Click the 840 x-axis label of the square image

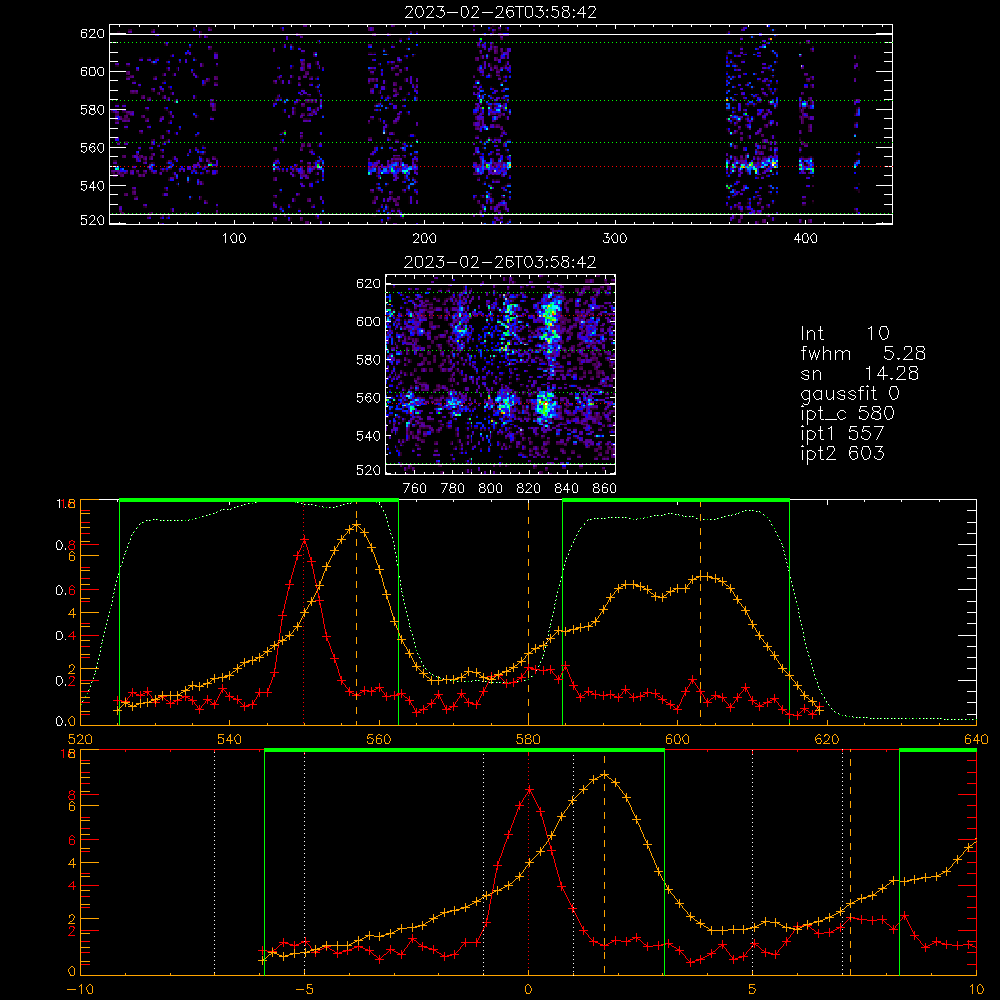point(566,489)
